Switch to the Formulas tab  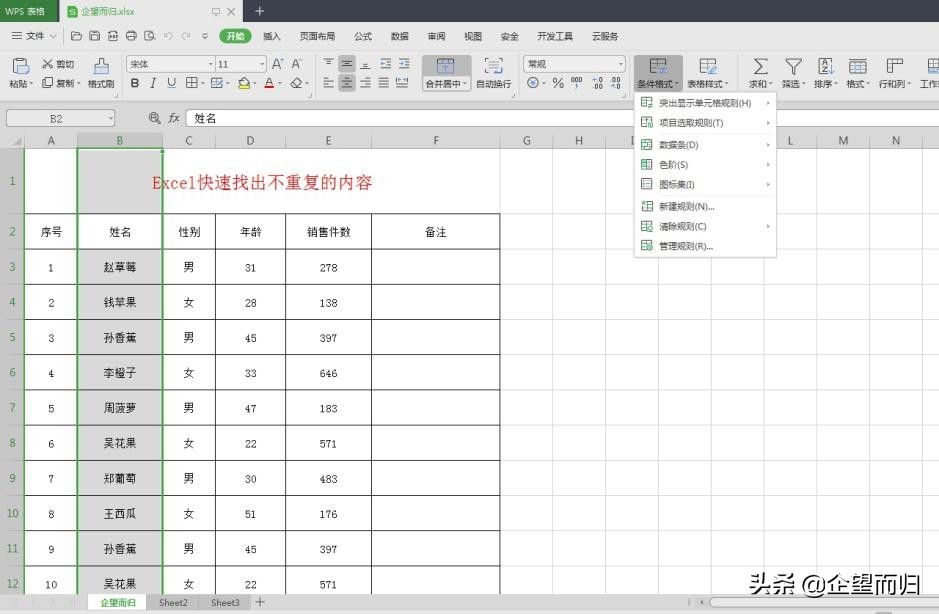tap(363, 37)
